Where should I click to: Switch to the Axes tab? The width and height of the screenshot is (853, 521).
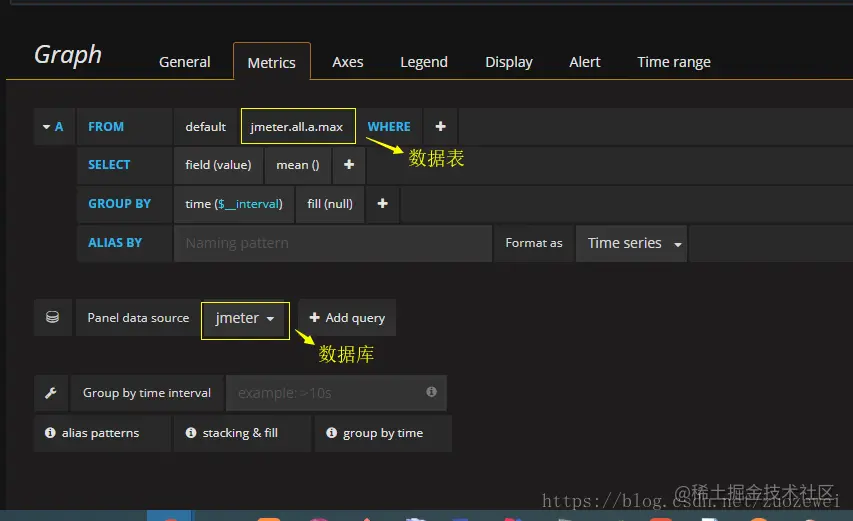[348, 62]
